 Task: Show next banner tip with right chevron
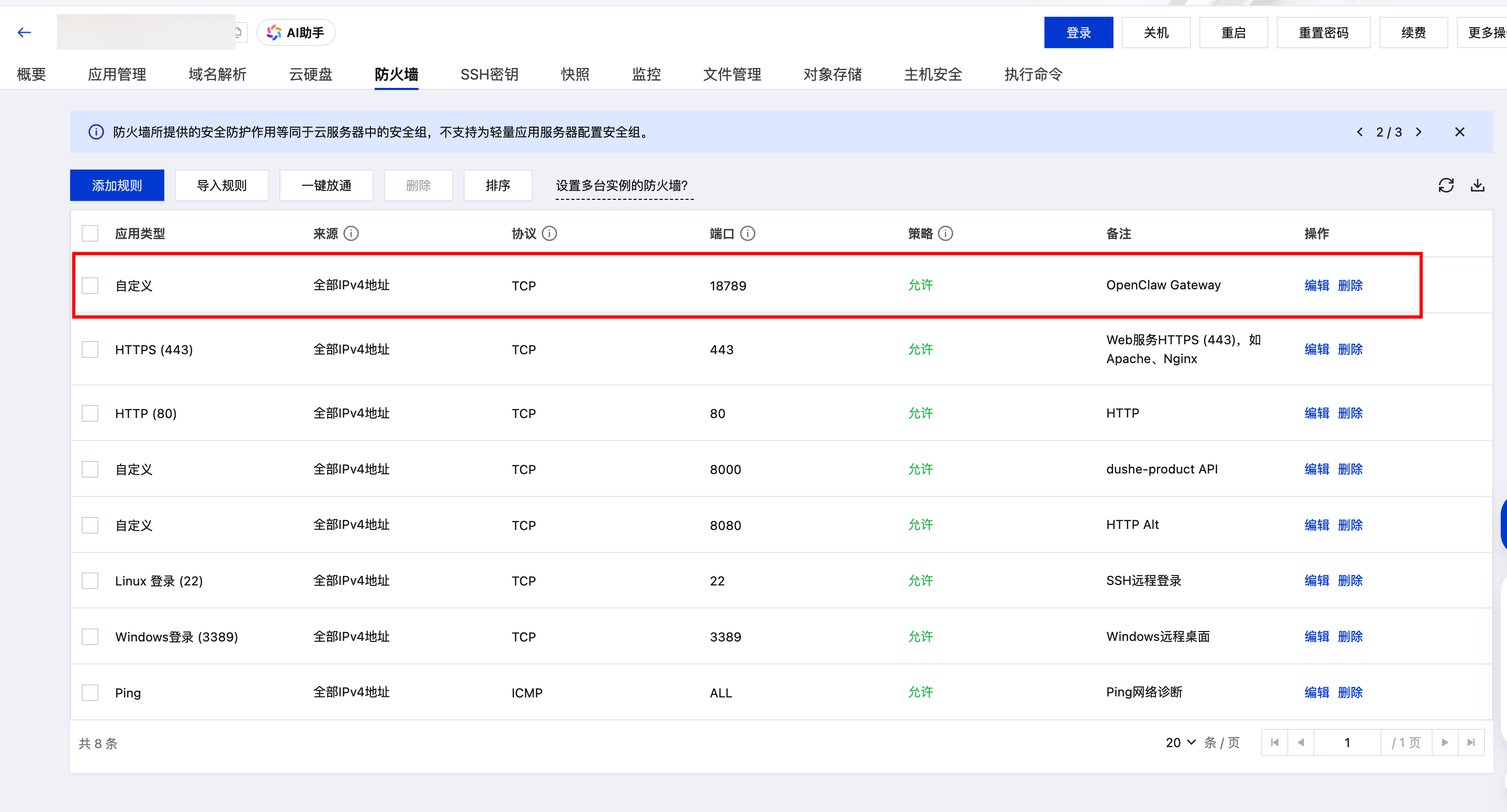(x=1419, y=132)
